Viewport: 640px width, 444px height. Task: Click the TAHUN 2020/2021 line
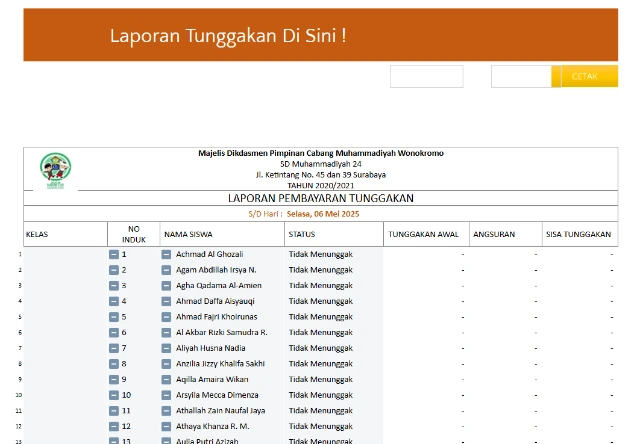tap(321, 186)
